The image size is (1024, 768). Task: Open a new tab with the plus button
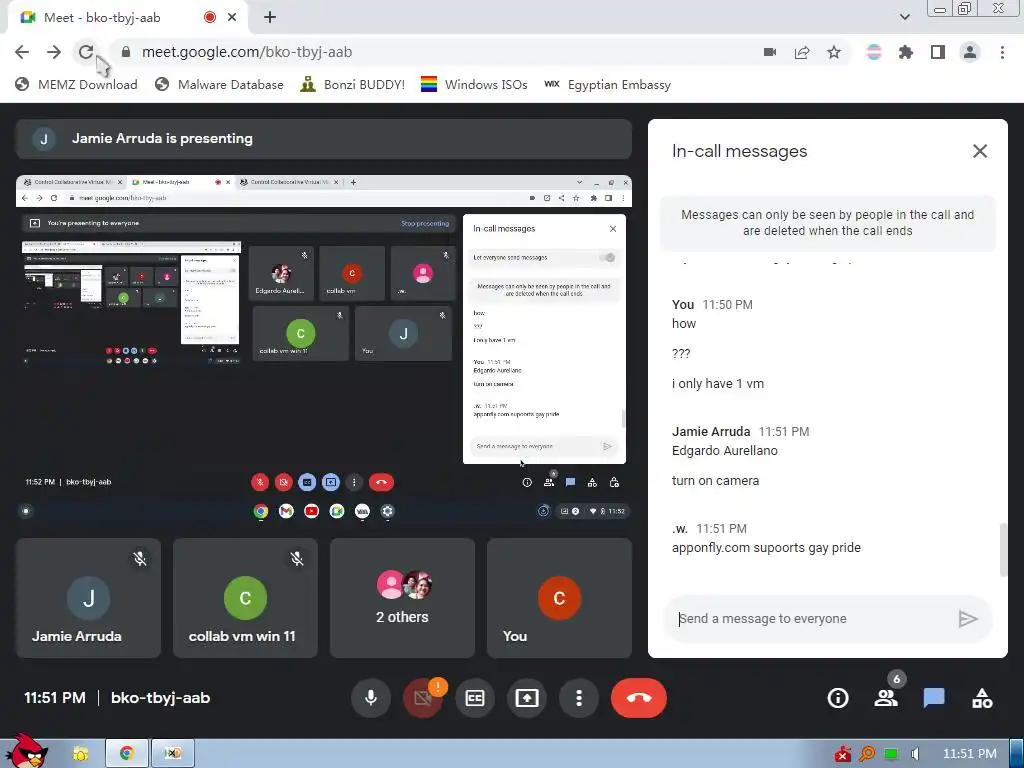tap(270, 18)
